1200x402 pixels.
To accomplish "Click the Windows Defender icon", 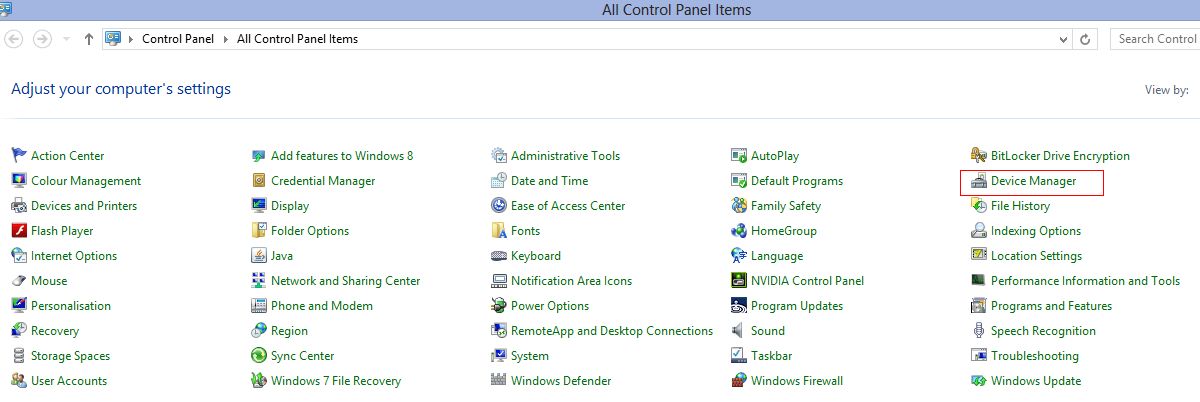I will [x=499, y=381].
